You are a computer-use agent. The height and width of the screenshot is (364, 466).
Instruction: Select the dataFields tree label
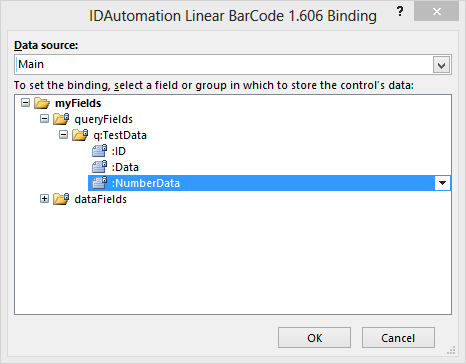tap(100, 199)
